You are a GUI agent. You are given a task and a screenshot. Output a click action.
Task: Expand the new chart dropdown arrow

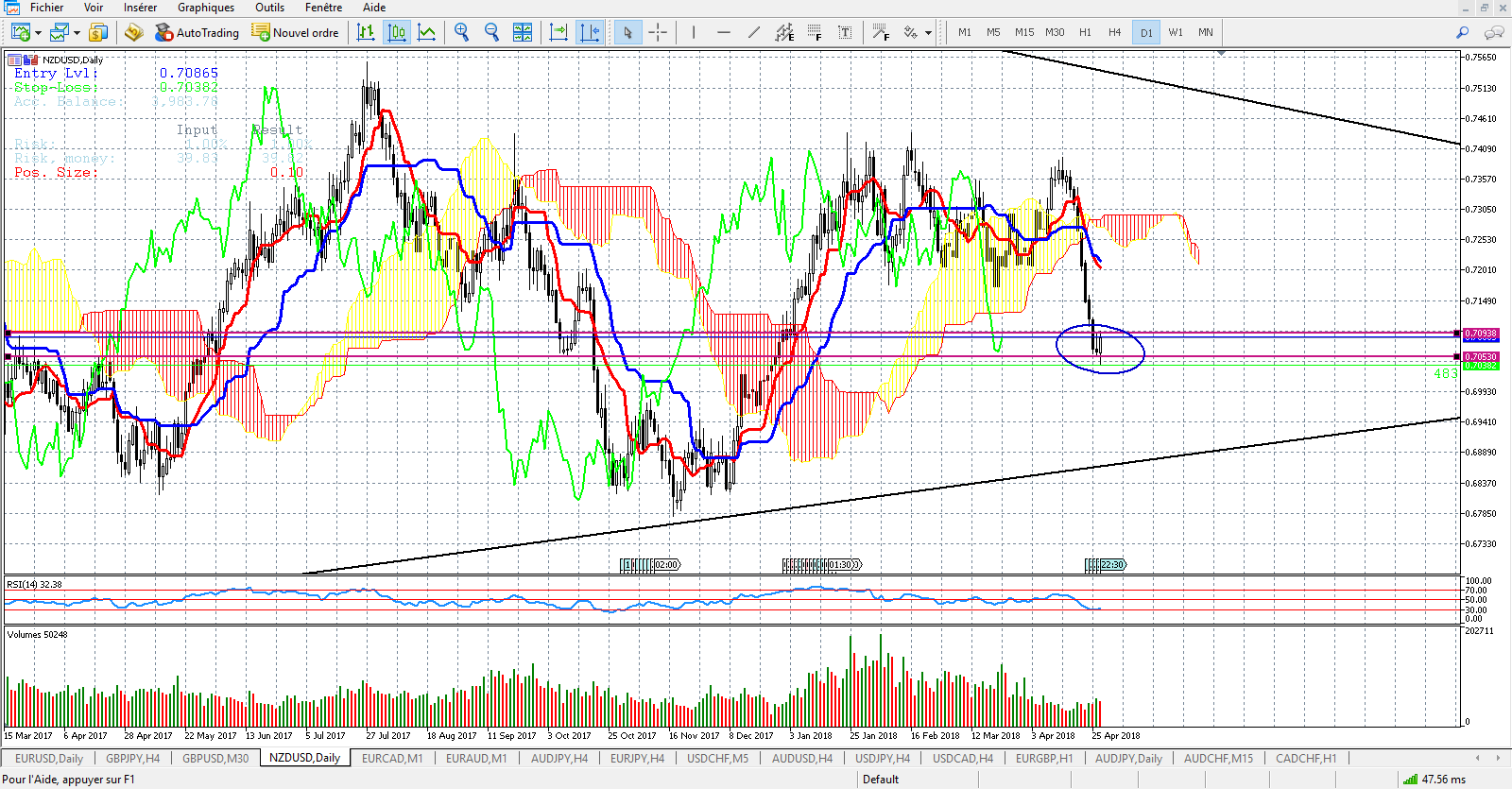[38, 33]
